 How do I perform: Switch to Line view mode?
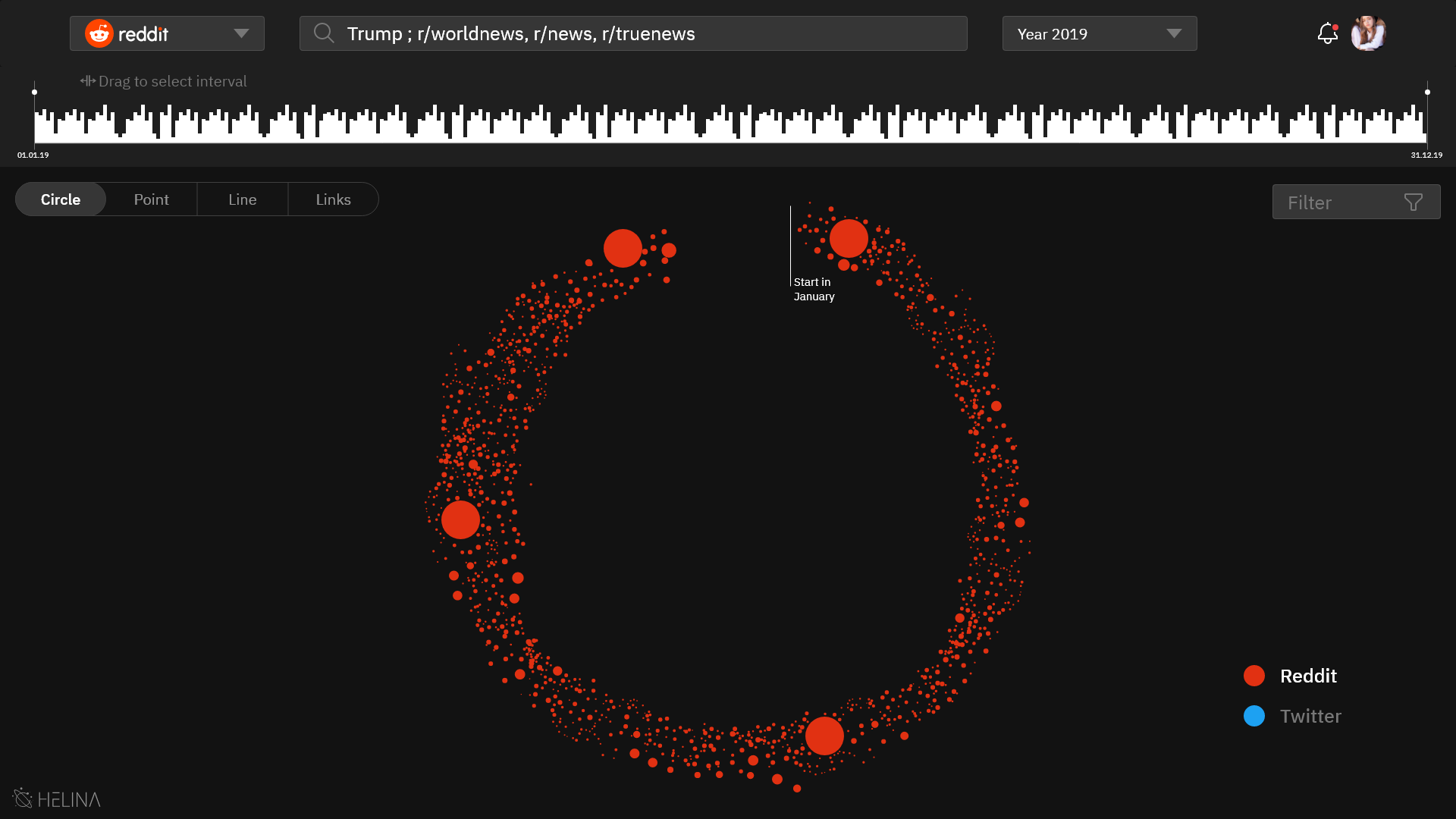(x=242, y=199)
